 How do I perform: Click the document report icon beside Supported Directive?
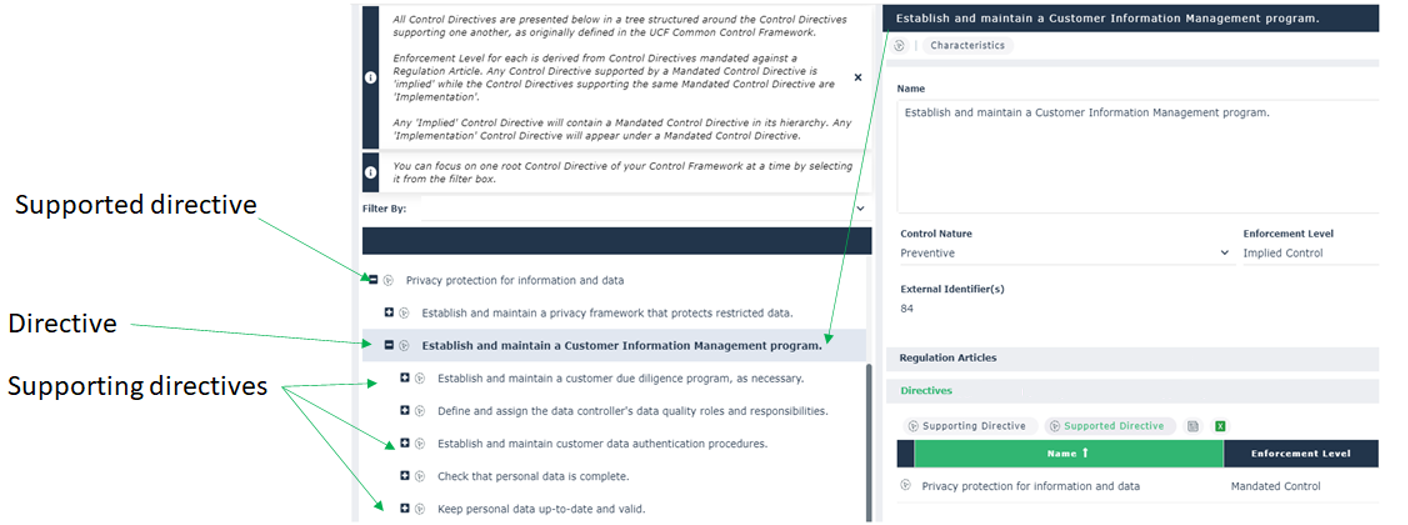[1193, 426]
